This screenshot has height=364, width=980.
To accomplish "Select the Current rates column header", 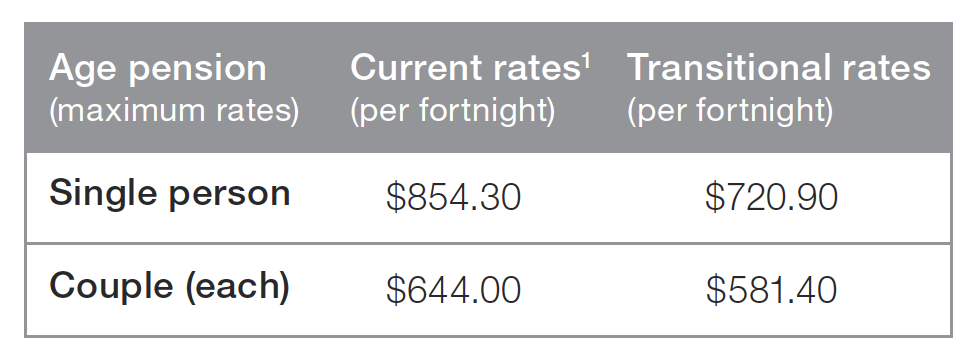I will pyautogui.click(x=470, y=68).
